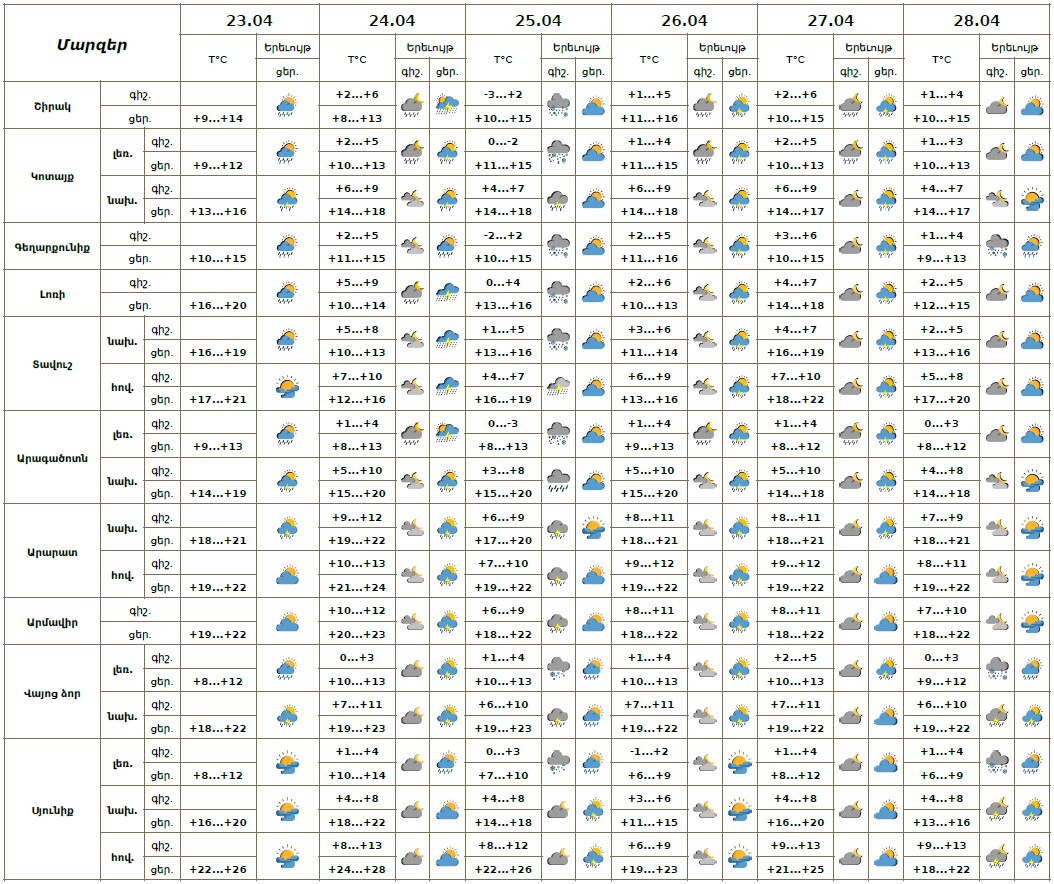
Task: Click Շիրակ daytime weather icon for 28.04
Action: pos(1031,105)
